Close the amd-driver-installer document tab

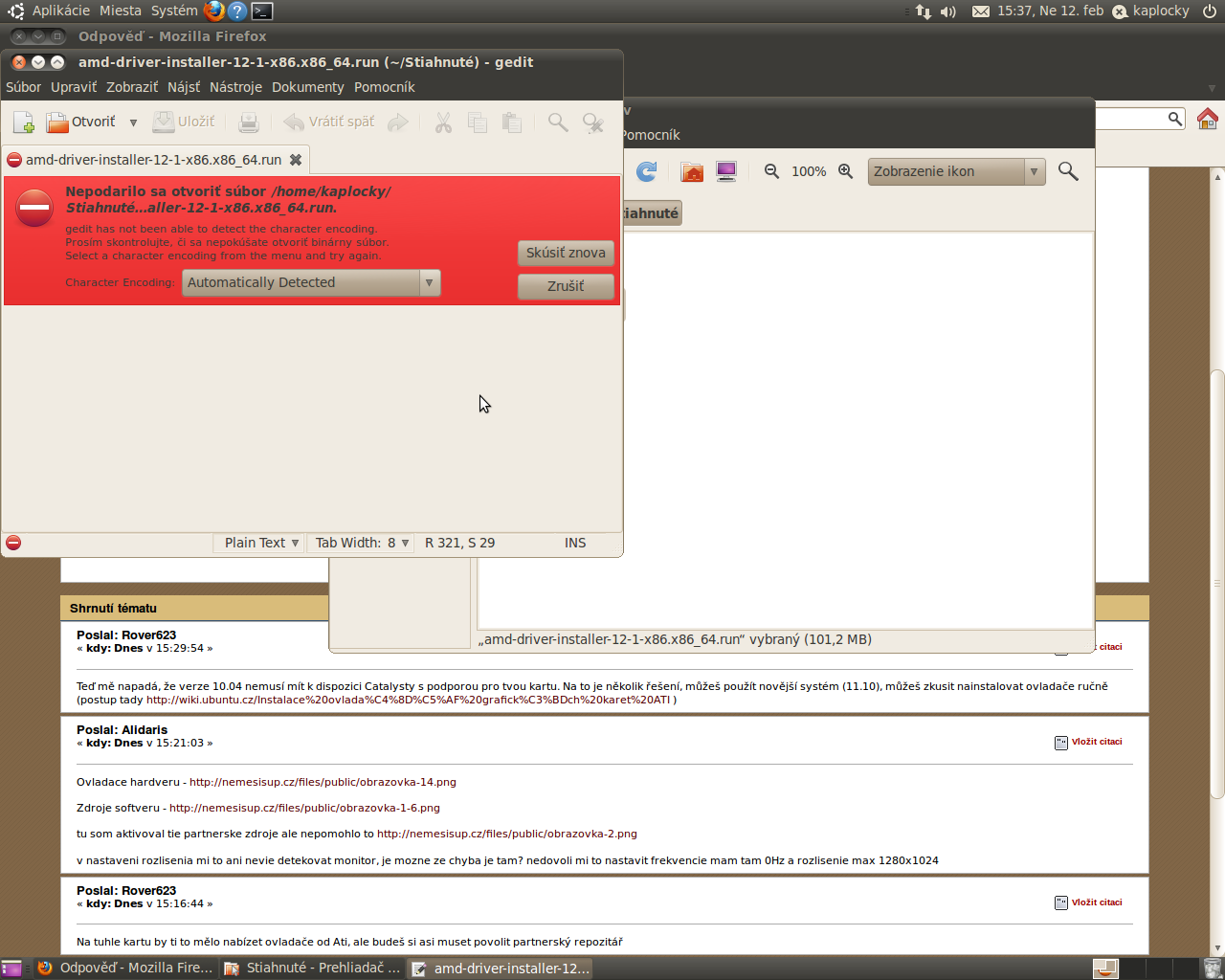296,160
